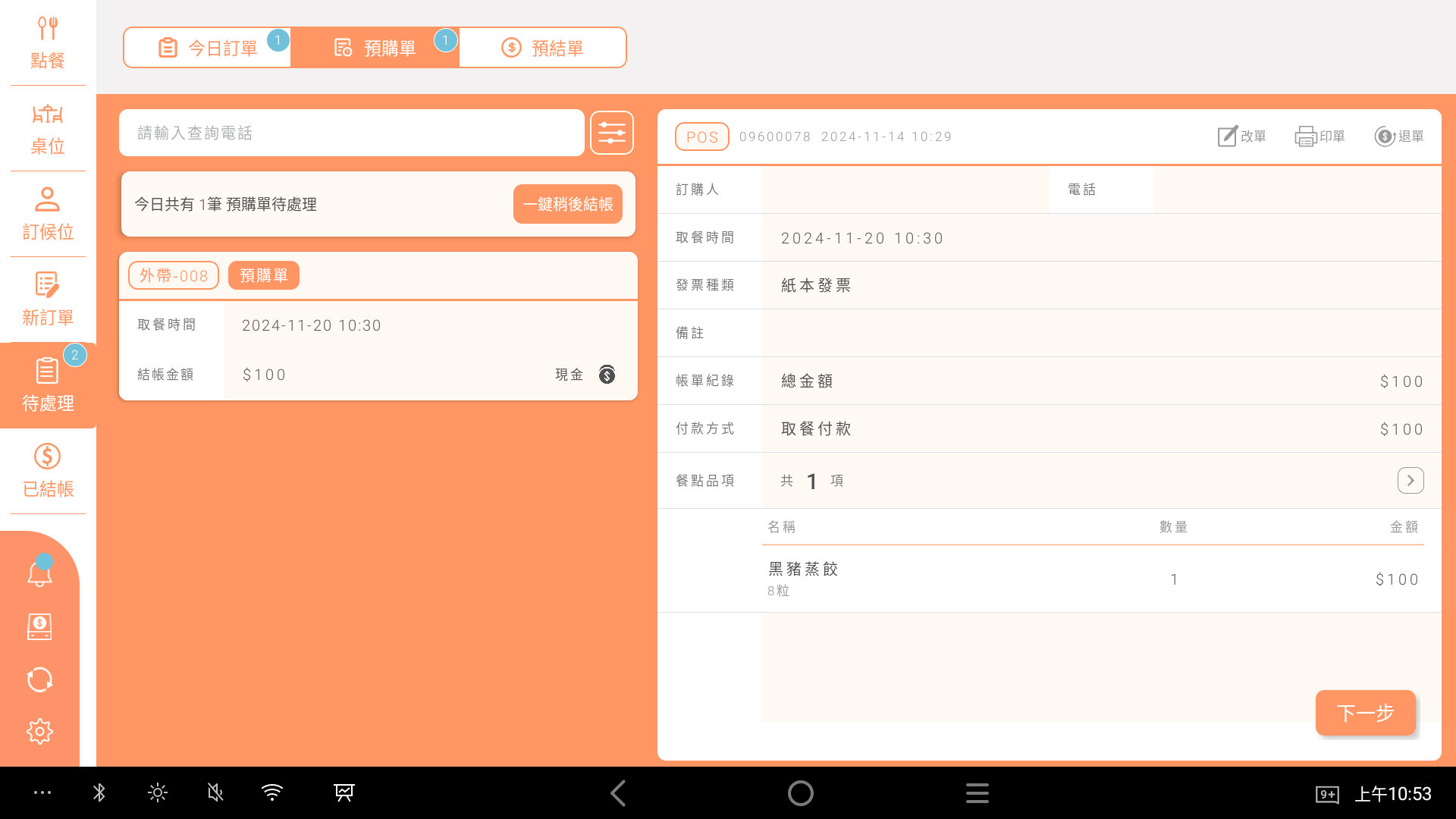1456x819 pixels.
Task: Expand 餐點品項 items chevron arrow
Action: pos(1410,481)
